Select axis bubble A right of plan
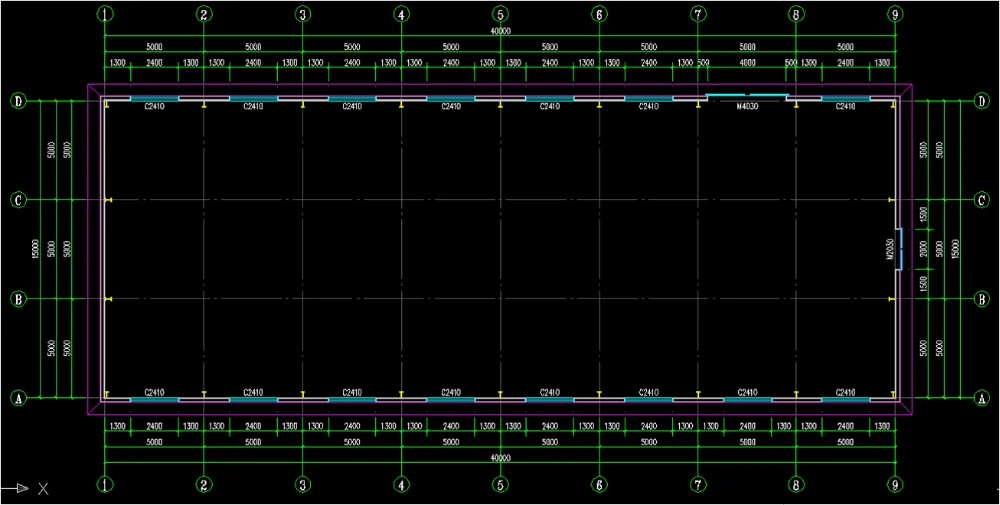Viewport: 1000px width, 505px height. point(982,399)
